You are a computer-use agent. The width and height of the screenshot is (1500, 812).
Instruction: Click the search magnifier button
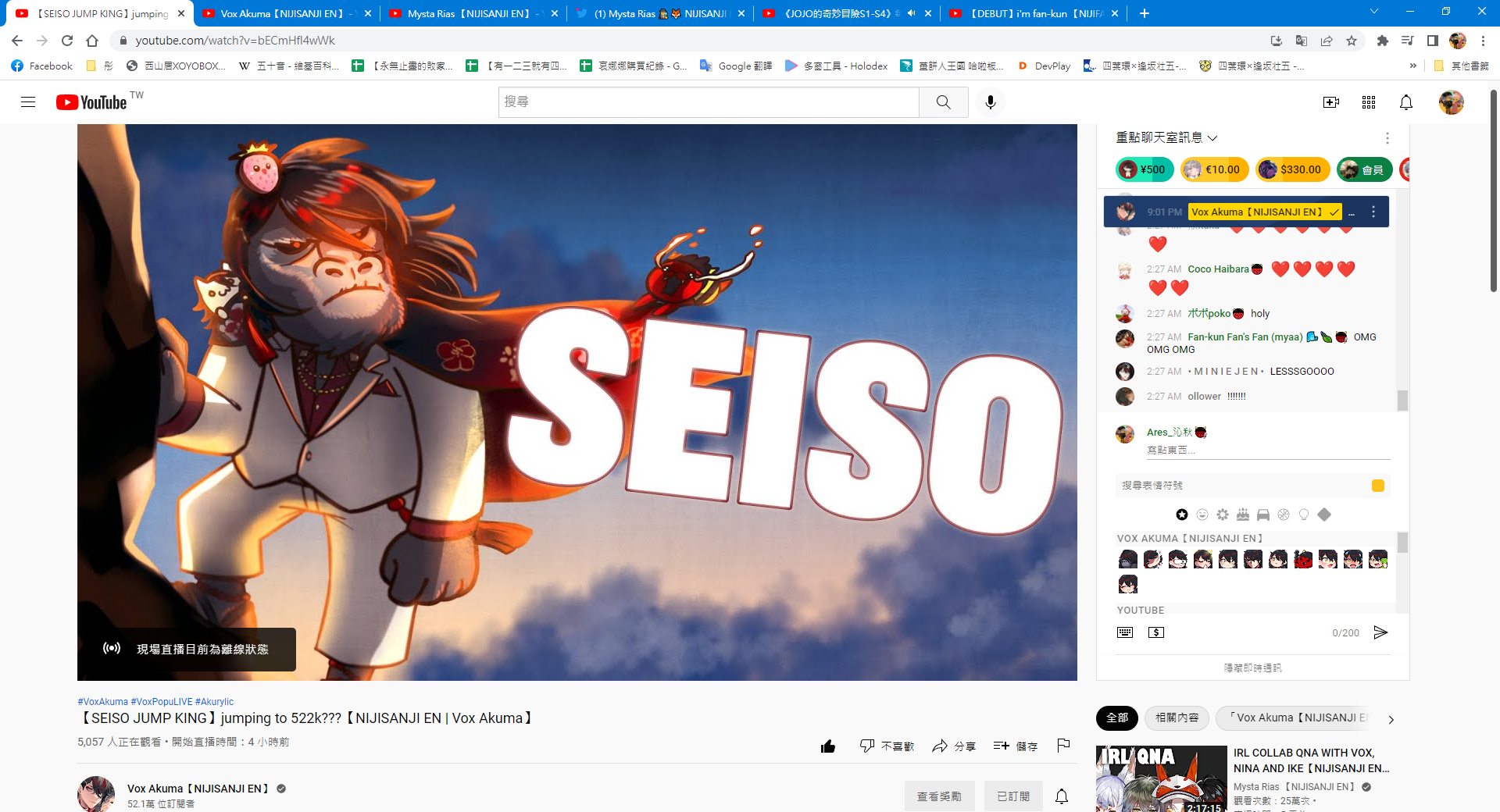coord(943,102)
